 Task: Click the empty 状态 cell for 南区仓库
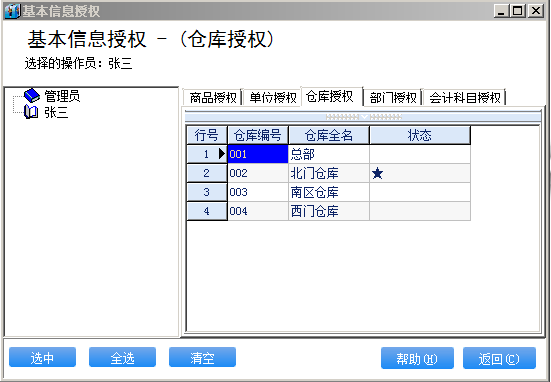coord(420,192)
